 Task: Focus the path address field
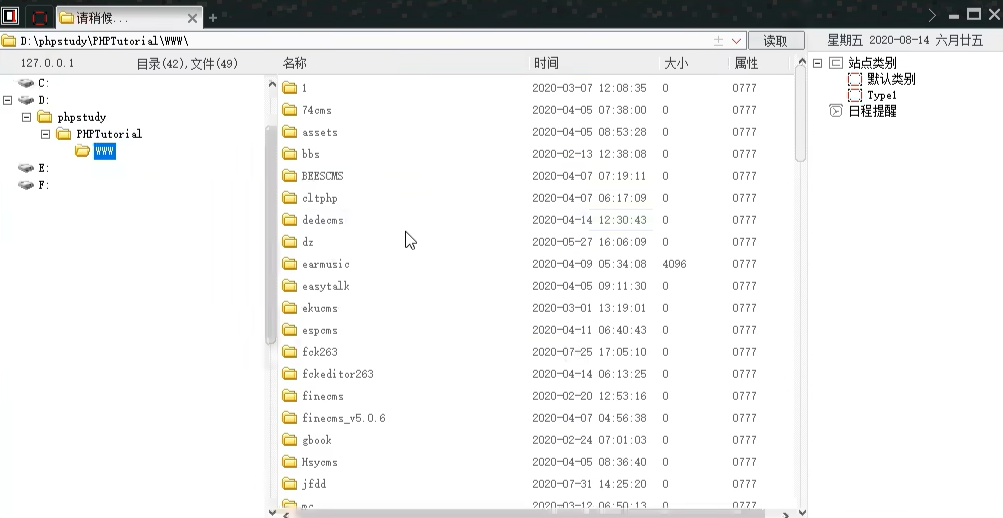(x=365, y=41)
